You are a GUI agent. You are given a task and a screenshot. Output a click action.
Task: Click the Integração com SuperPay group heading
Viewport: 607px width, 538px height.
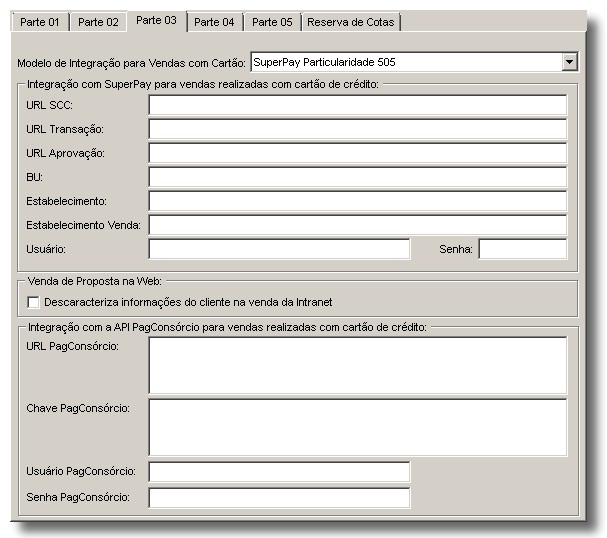203,84
